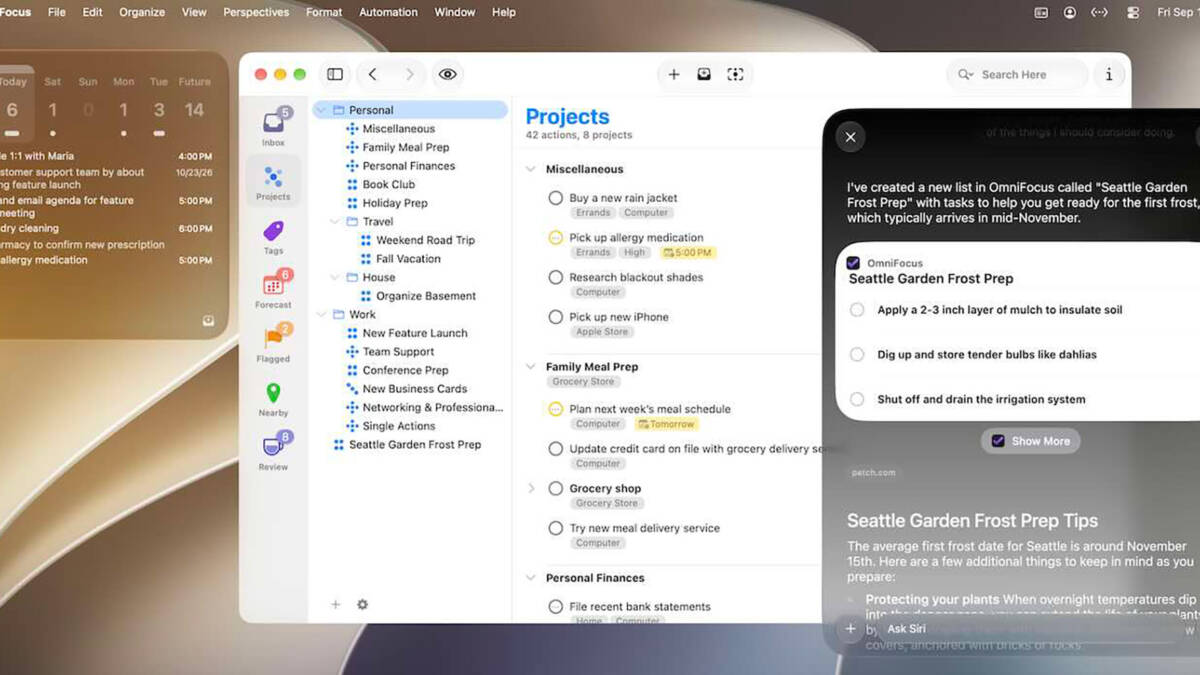Select the Weekend Road Trip project

pyautogui.click(x=426, y=240)
